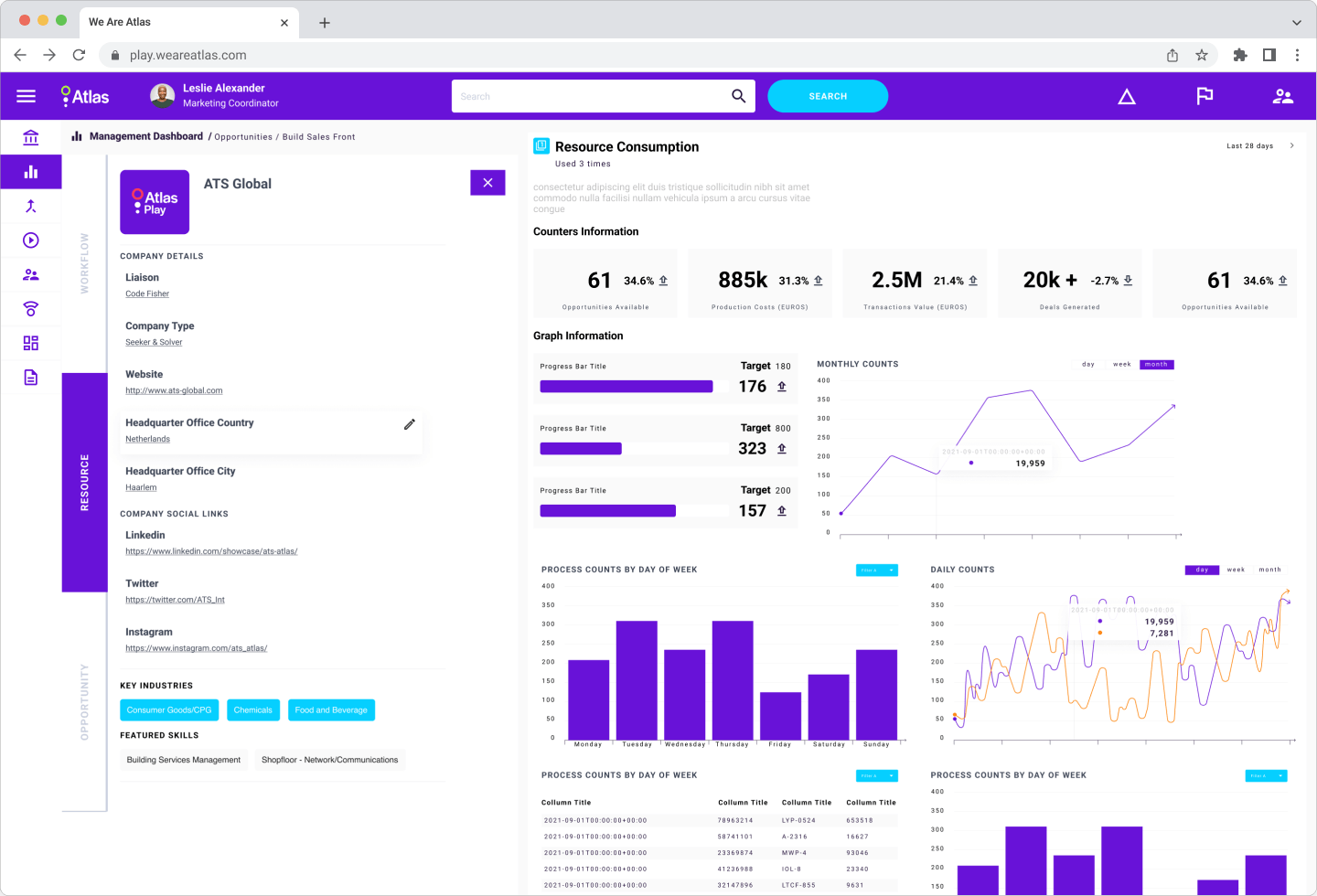The image size is (1317, 896).
Task: Click the Resource Consumption panel icon
Action: (x=541, y=146)
